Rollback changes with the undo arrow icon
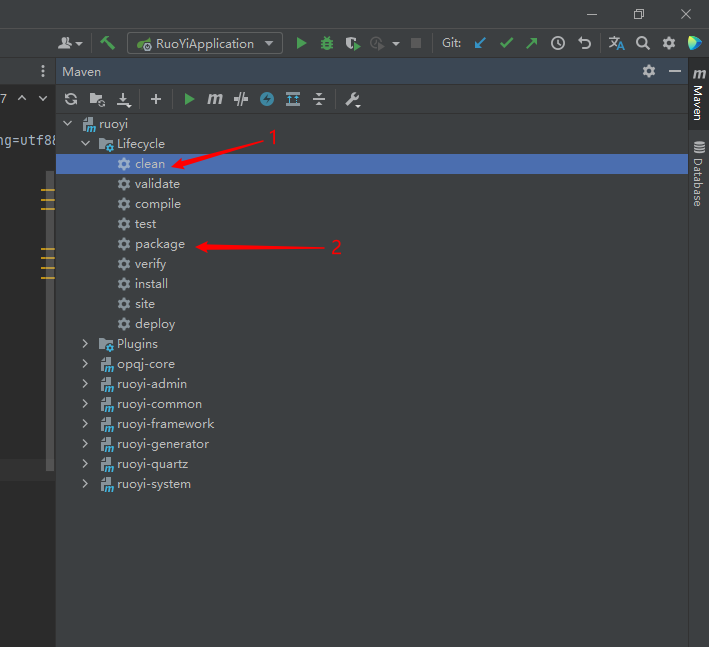This screenshot has height=647, width=709. tap(584, 43)
